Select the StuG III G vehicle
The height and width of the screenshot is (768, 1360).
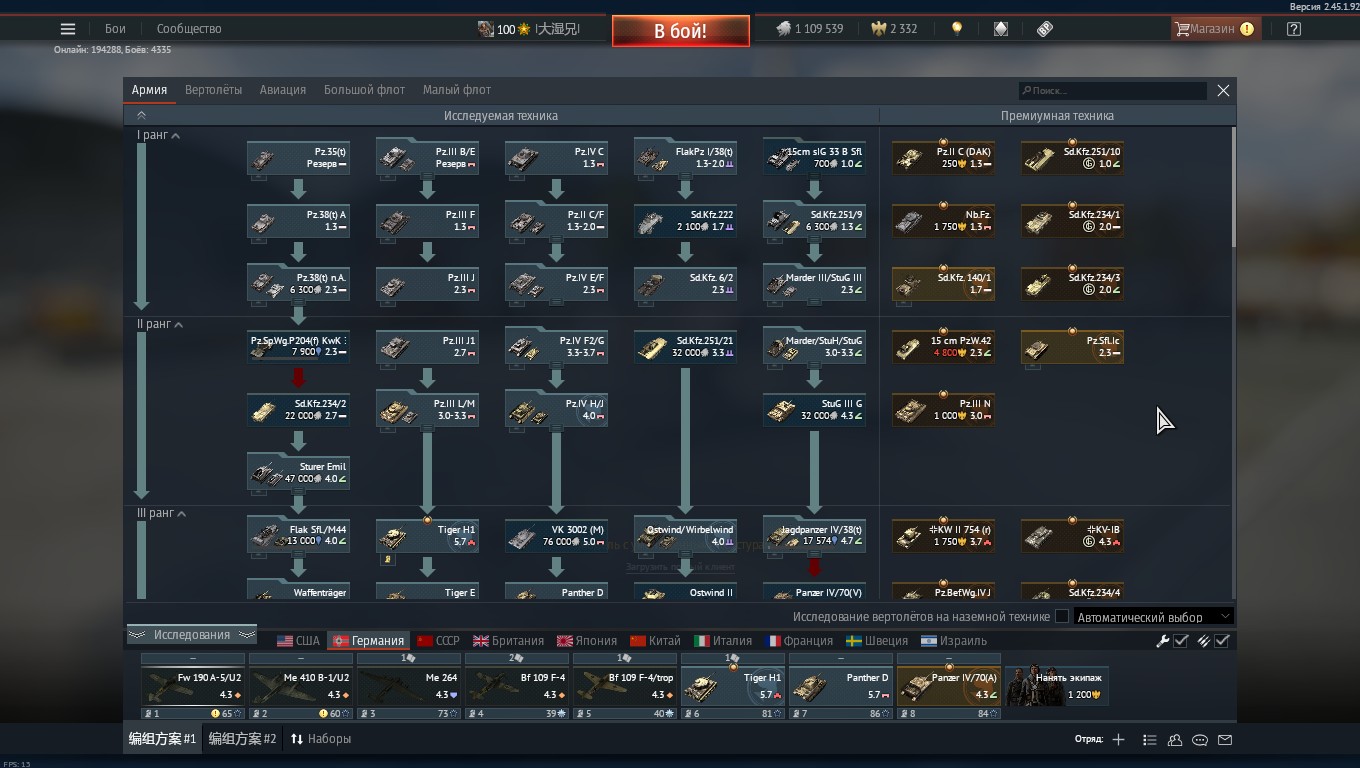814,410
